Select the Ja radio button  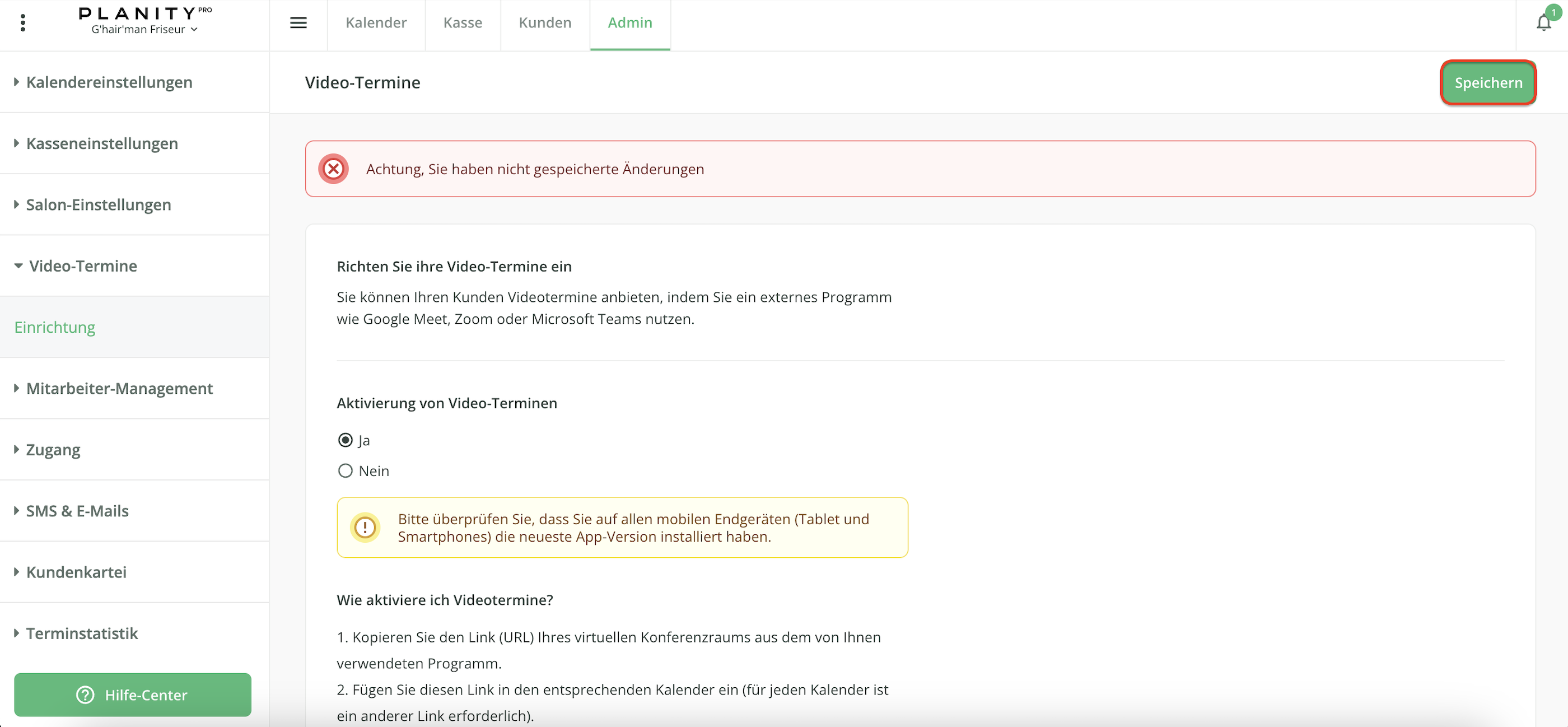345,440
